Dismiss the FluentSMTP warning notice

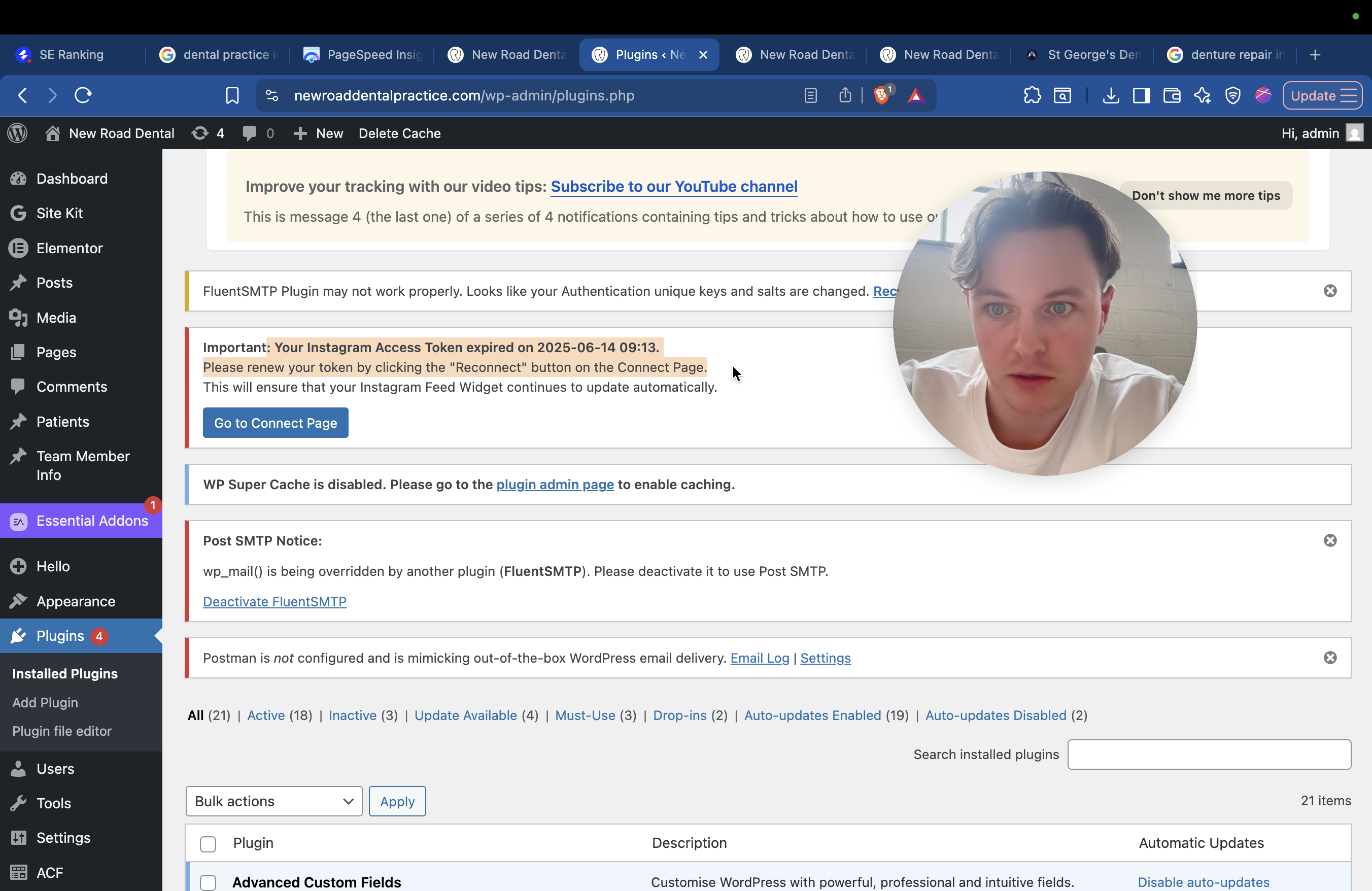coord(1330,290)
